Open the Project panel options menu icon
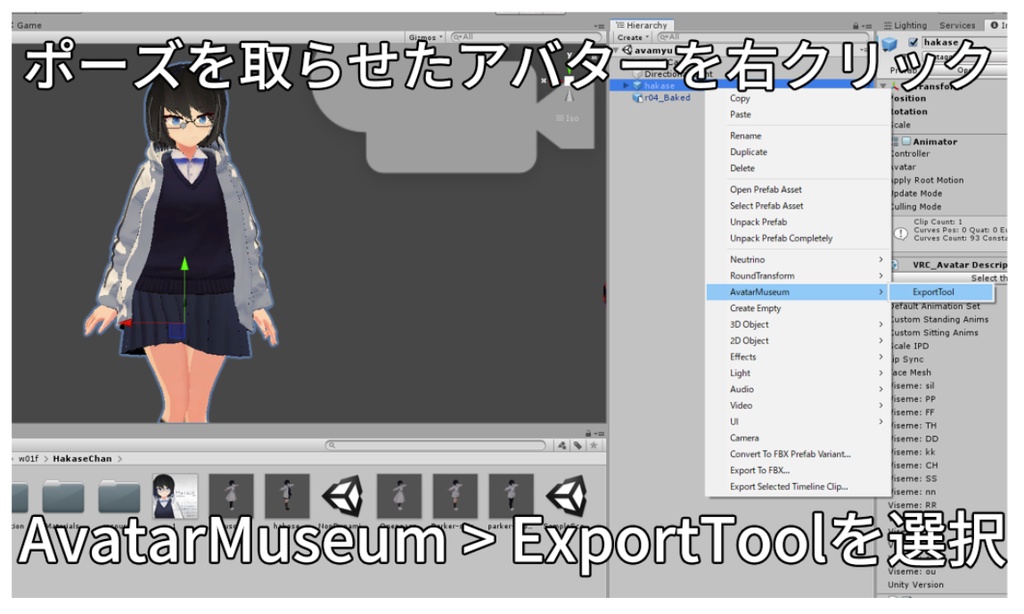This screenshot has width=1024, height=614. (598, 434)
